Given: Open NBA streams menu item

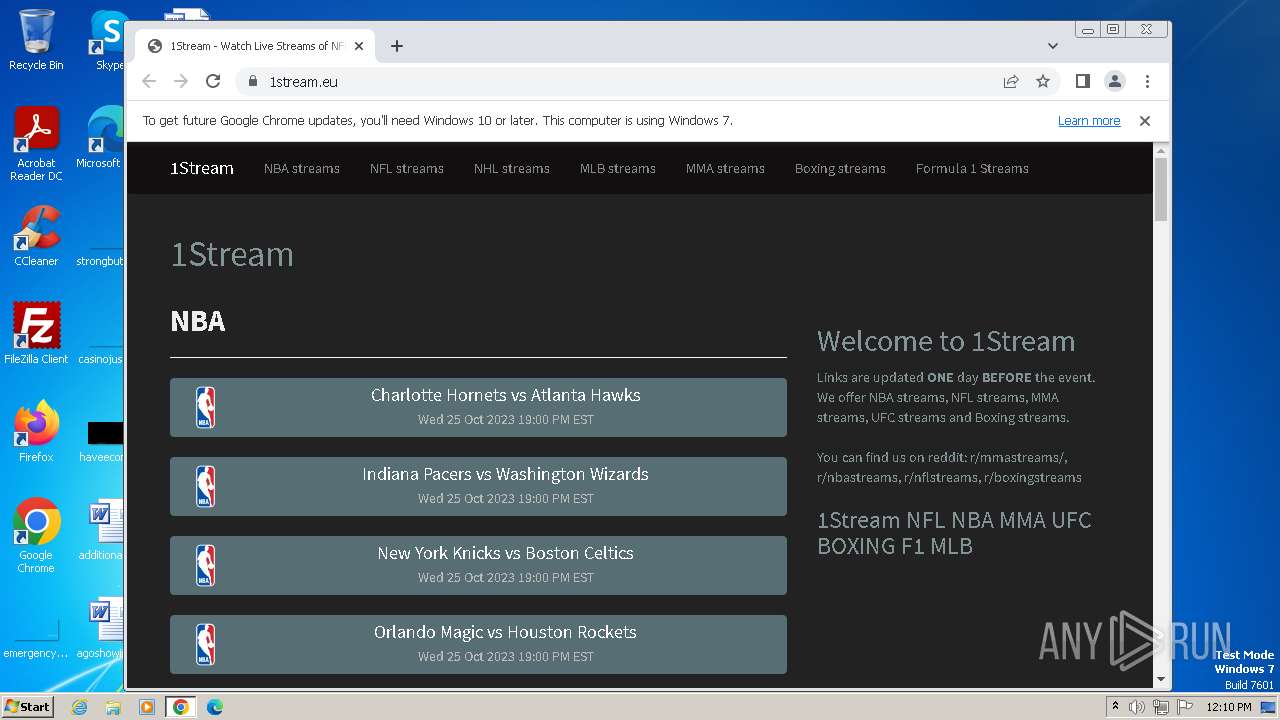Looking at the screenshot, I should [x=302, y=168].
